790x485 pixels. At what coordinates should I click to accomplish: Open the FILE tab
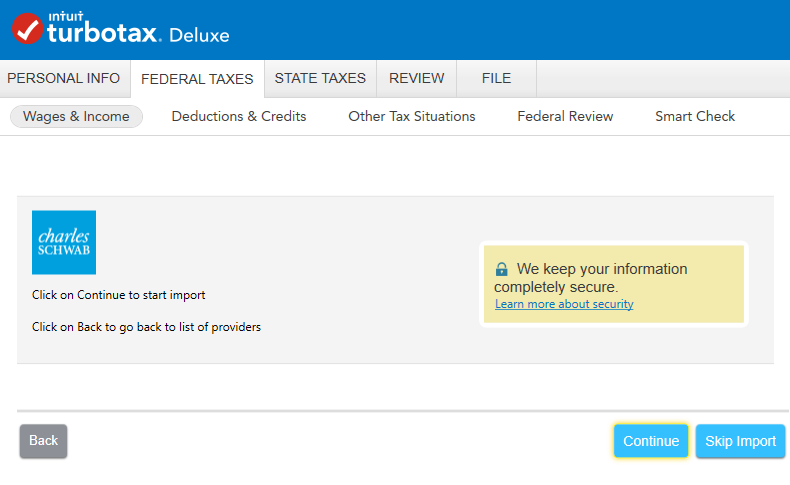496,79
